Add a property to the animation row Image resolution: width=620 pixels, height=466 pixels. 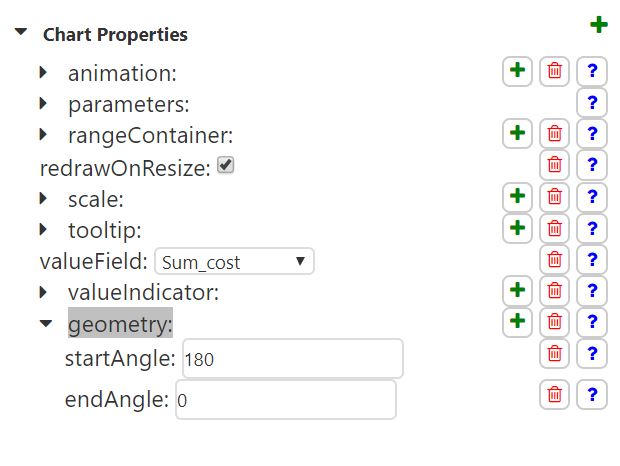pyautogui.click(x=517, y=71)
